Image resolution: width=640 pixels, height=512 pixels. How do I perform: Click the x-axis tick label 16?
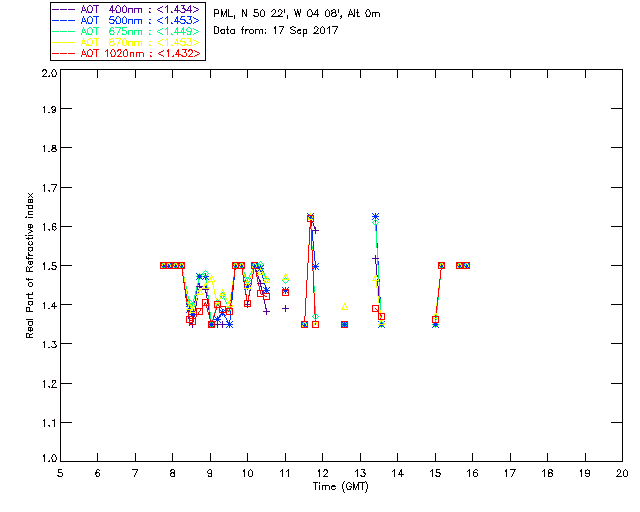(472, 473)
